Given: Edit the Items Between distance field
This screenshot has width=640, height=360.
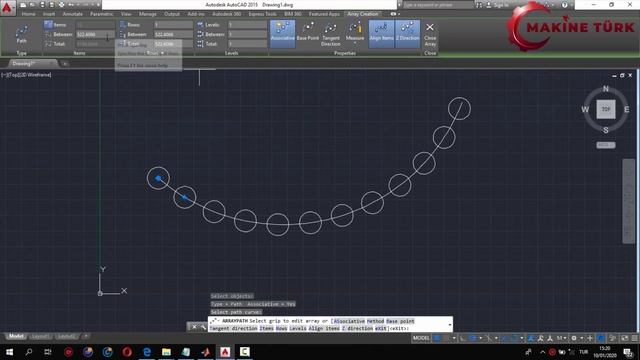Looking at the screenshot, I should [x=95, y=34].
